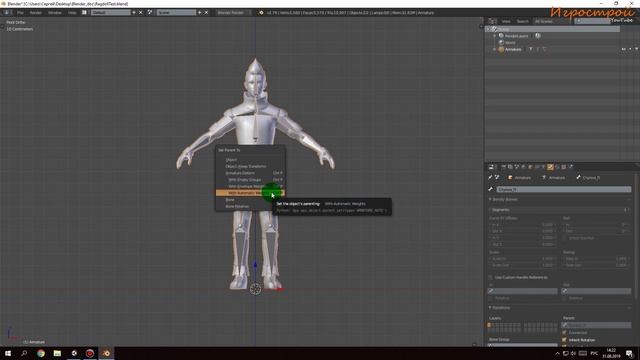
Task: Toggle the Connected checkbox
Action: click(x=564, y=333)
